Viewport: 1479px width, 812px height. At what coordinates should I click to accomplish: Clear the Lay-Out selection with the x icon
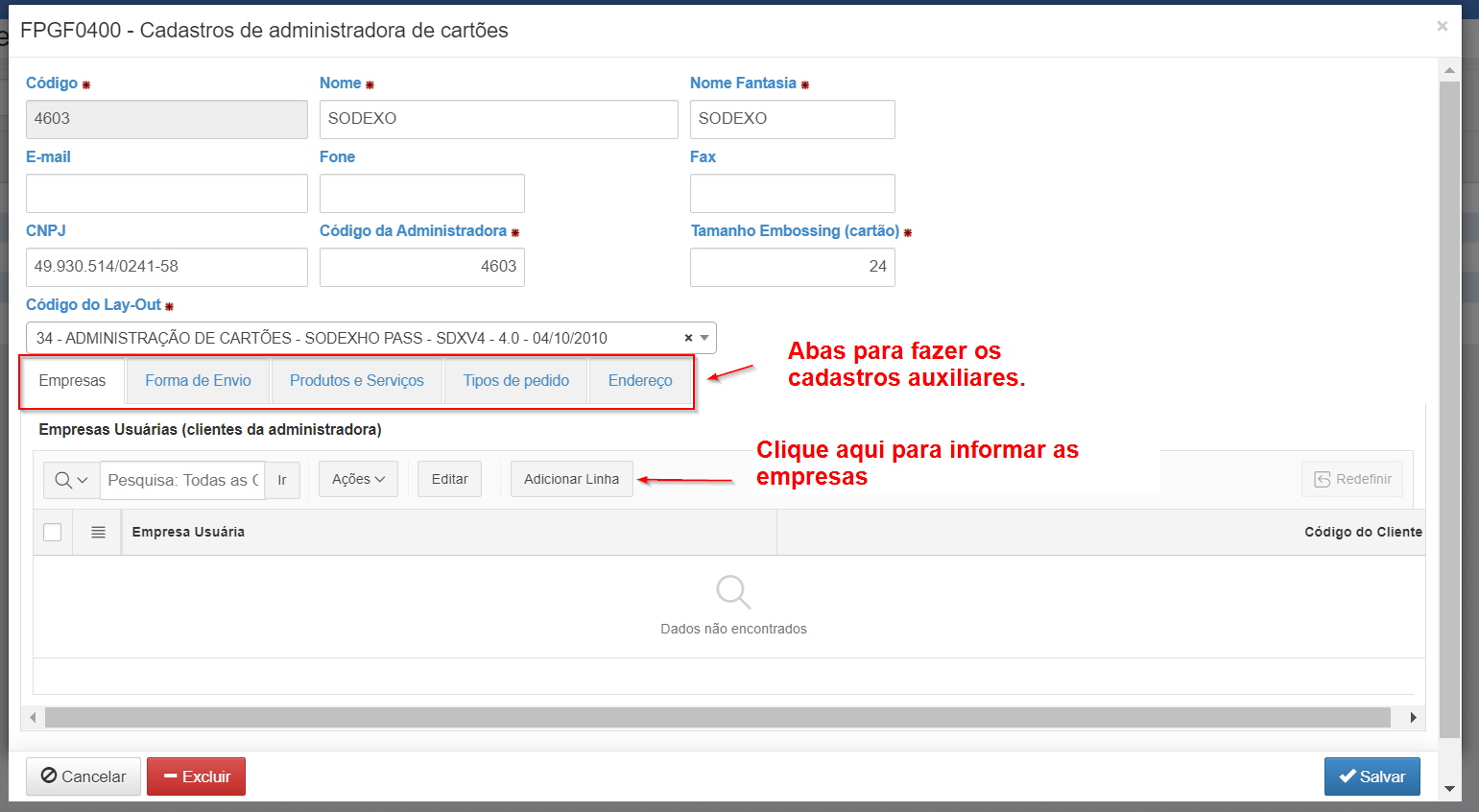click(x=688, y=338)
